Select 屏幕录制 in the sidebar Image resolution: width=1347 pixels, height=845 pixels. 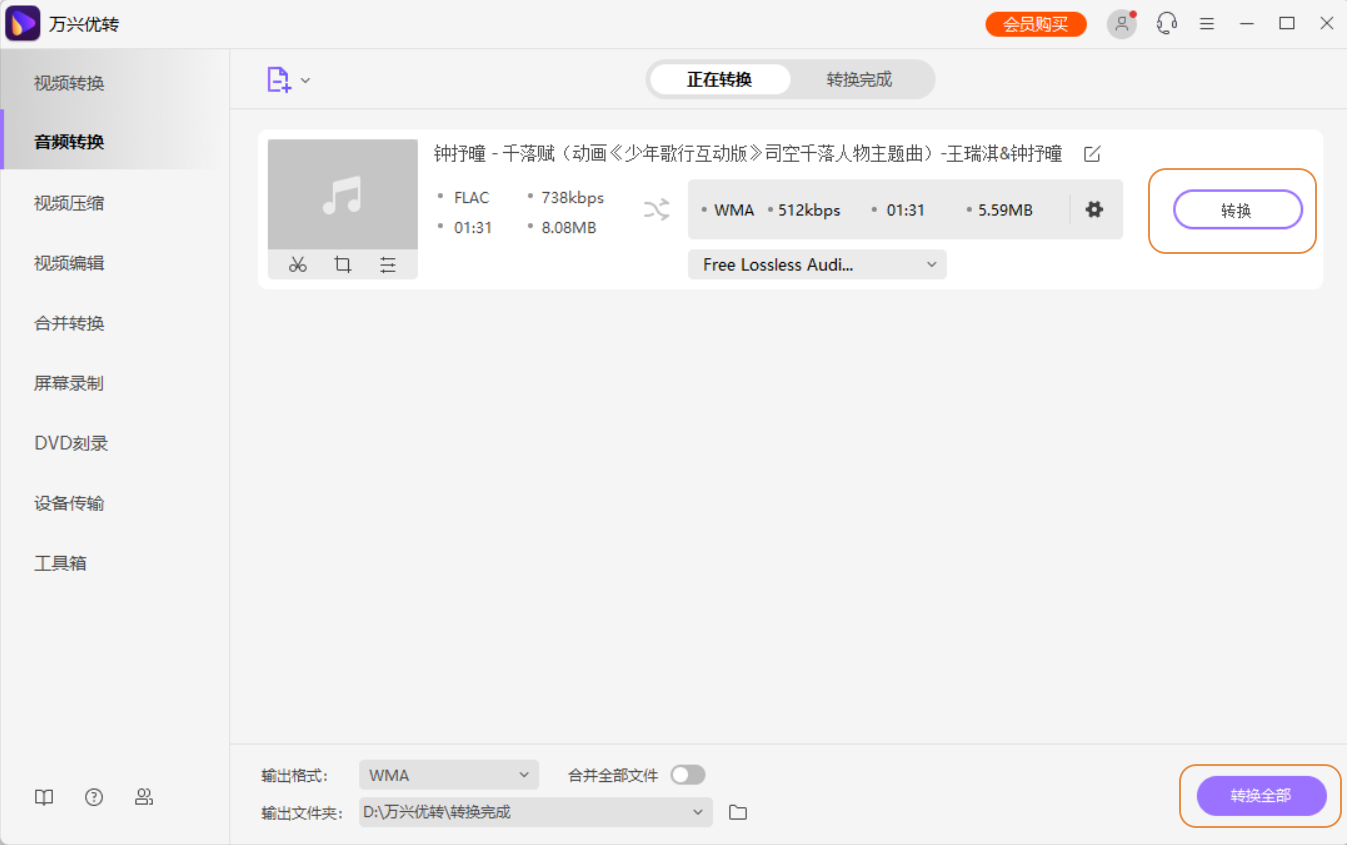click(68, 382)
